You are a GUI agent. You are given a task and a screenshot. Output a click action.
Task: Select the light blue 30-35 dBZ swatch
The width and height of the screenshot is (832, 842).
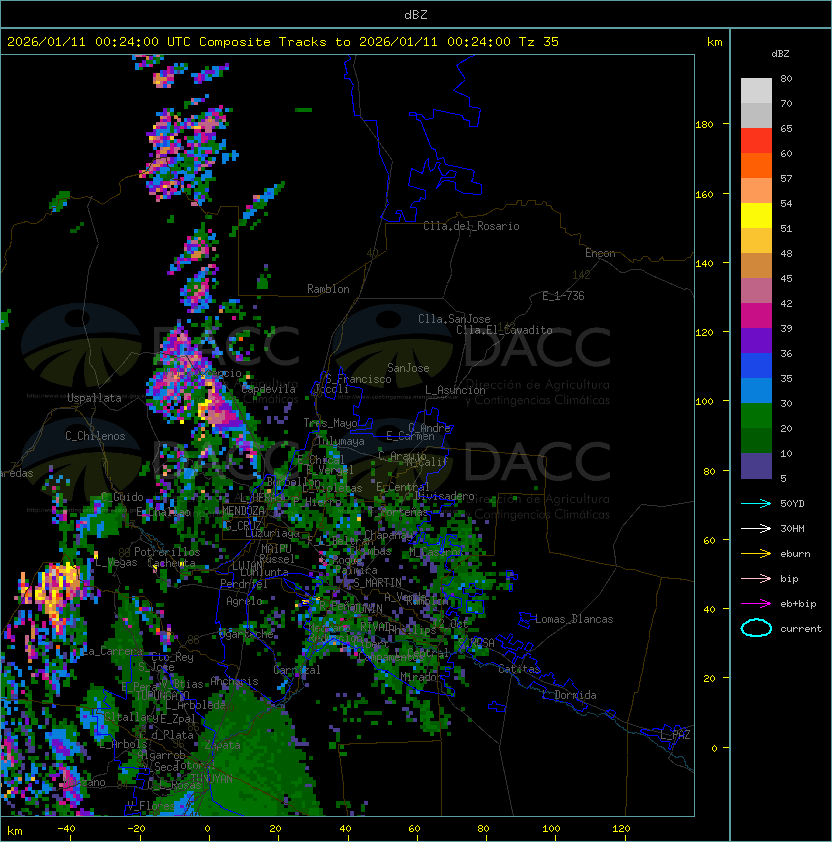756,391
